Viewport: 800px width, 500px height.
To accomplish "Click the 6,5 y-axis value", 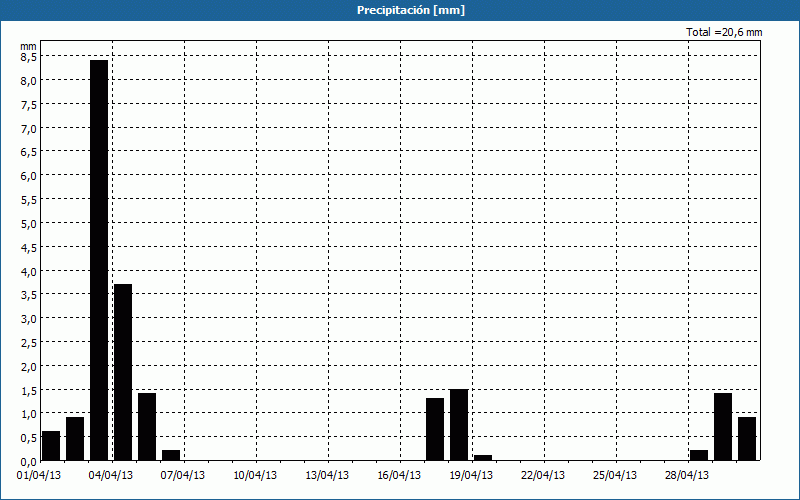I will click(28, 152).
